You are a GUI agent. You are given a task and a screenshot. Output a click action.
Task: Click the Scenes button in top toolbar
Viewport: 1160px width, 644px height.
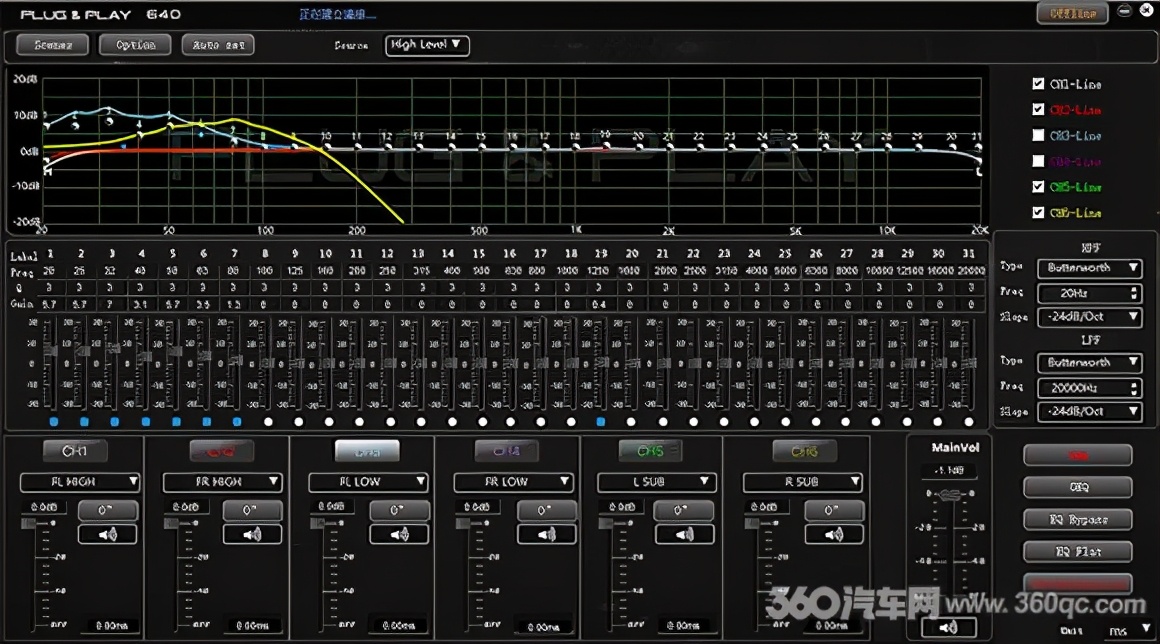click(53, 45)
